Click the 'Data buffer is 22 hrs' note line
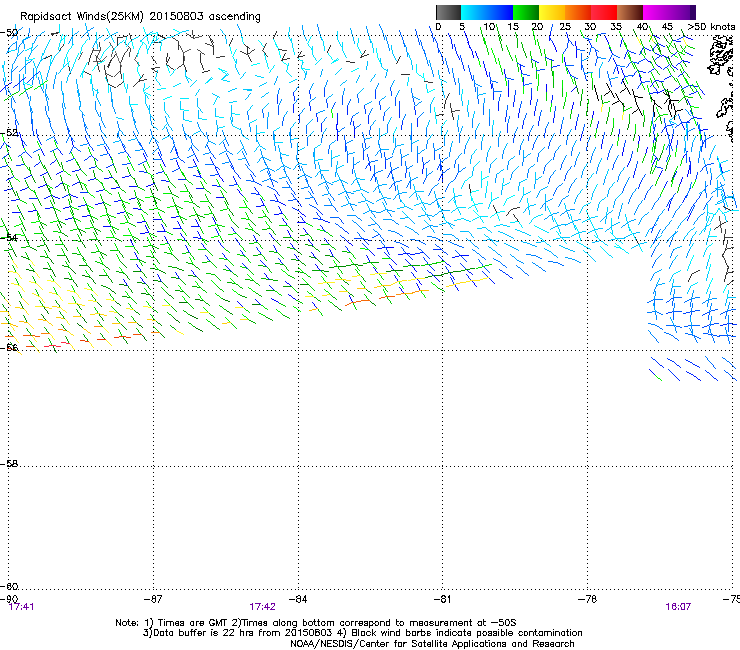This screenshot has height=650, width=740. click(x=362, y=633)
